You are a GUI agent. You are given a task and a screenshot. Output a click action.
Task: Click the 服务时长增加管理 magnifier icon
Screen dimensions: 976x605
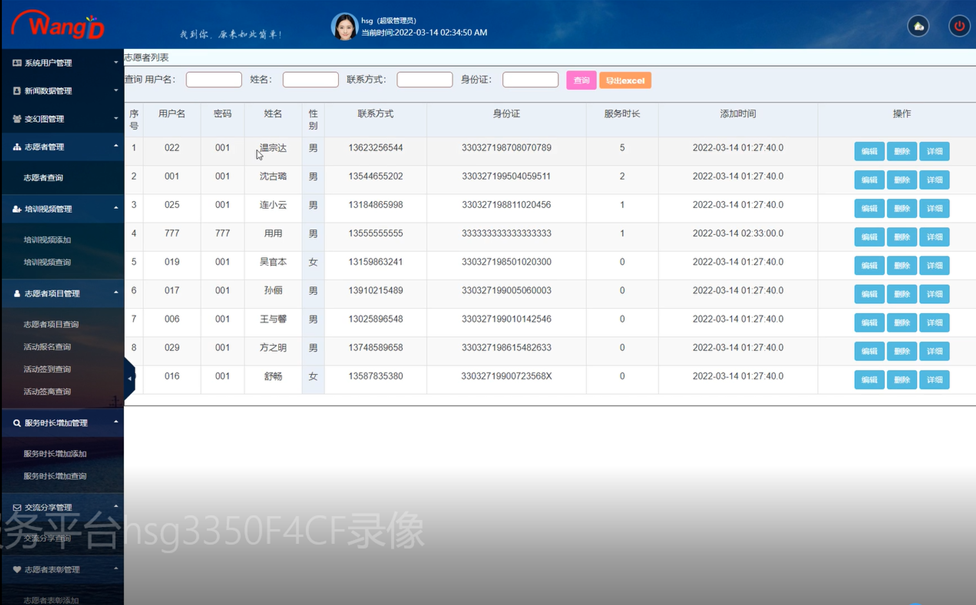click(x=17, y=423)
